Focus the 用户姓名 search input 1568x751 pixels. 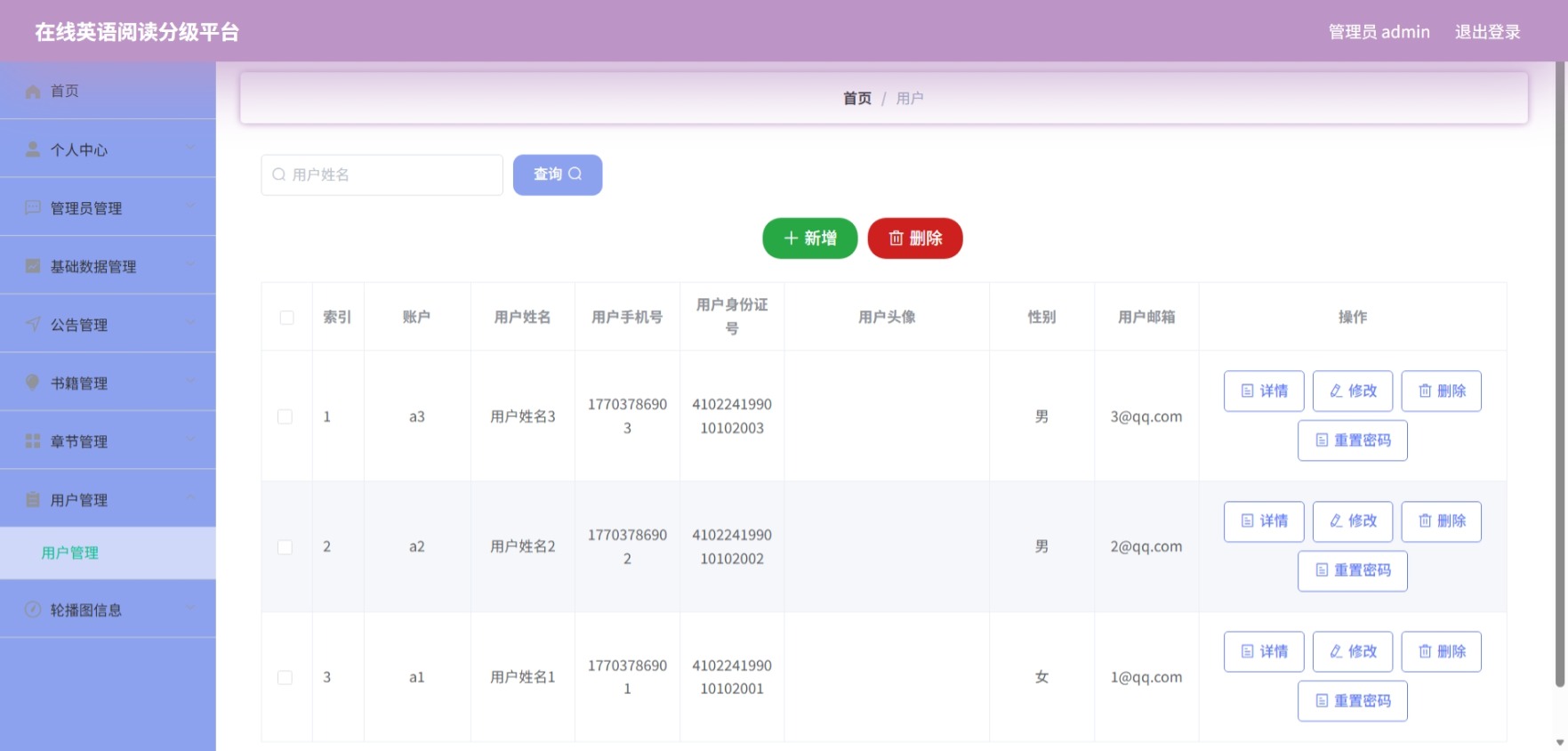point(382,174)
